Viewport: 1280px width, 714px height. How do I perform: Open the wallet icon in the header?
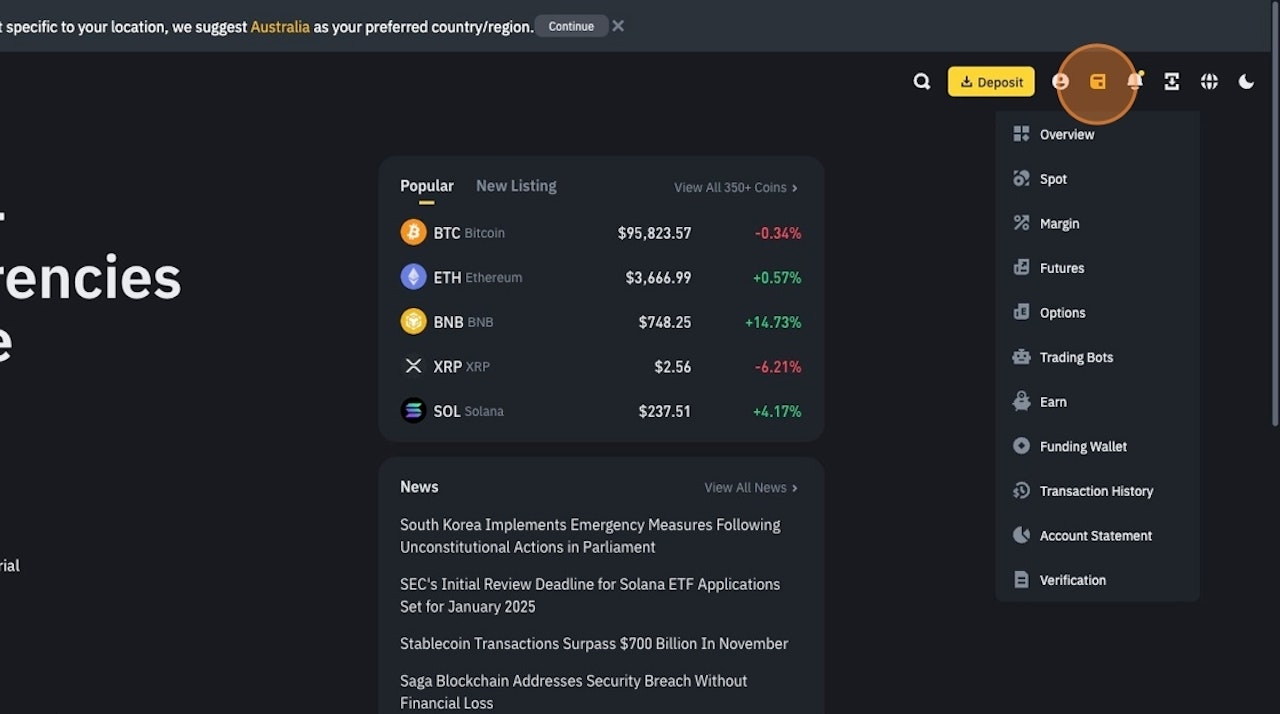1097,81
